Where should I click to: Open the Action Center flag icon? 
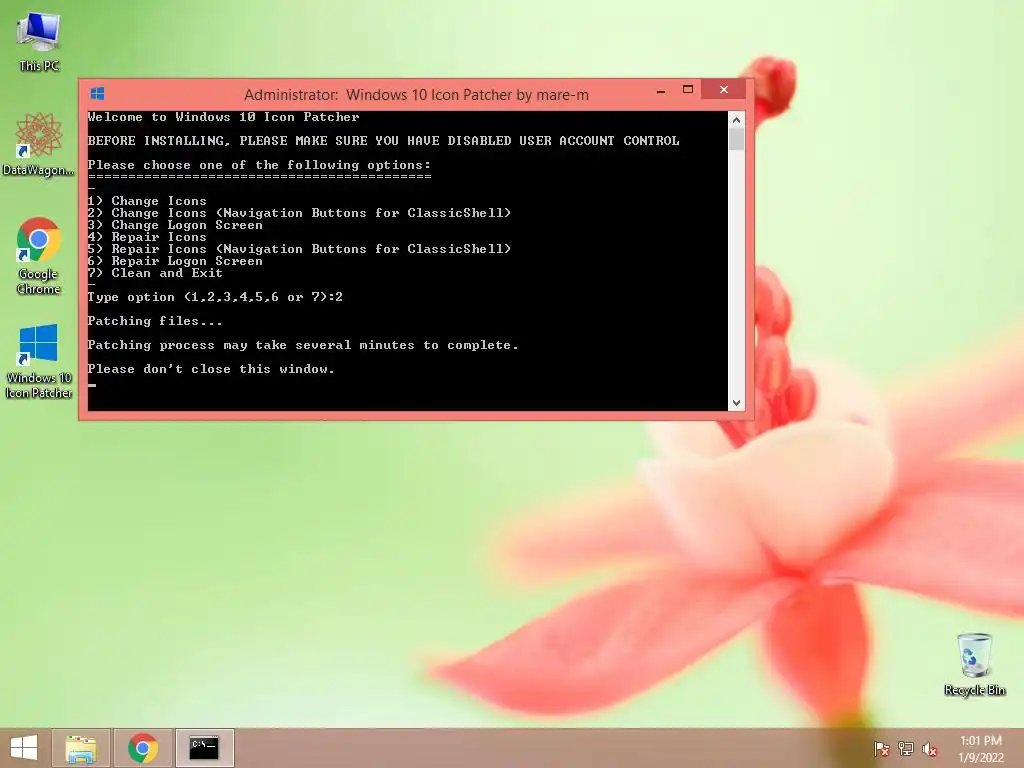click(881, 749)
